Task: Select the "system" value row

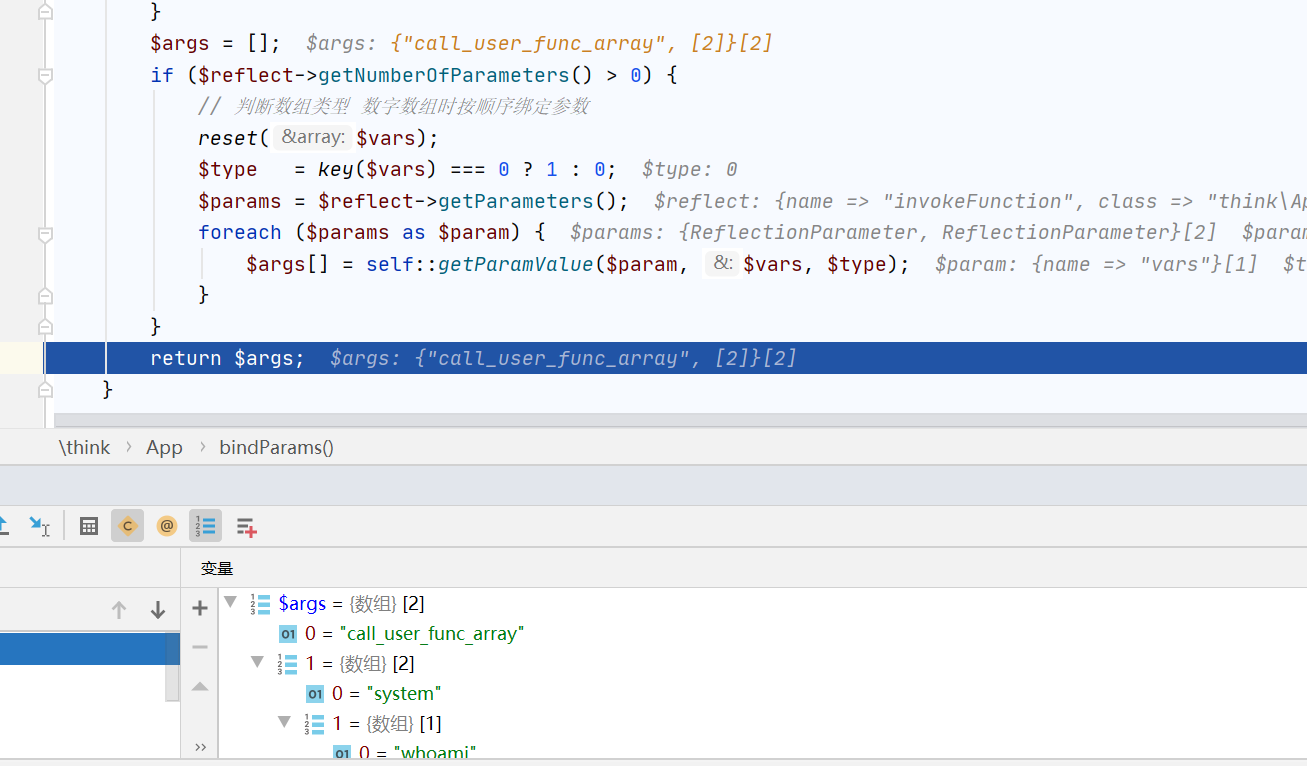Action: 762,693
